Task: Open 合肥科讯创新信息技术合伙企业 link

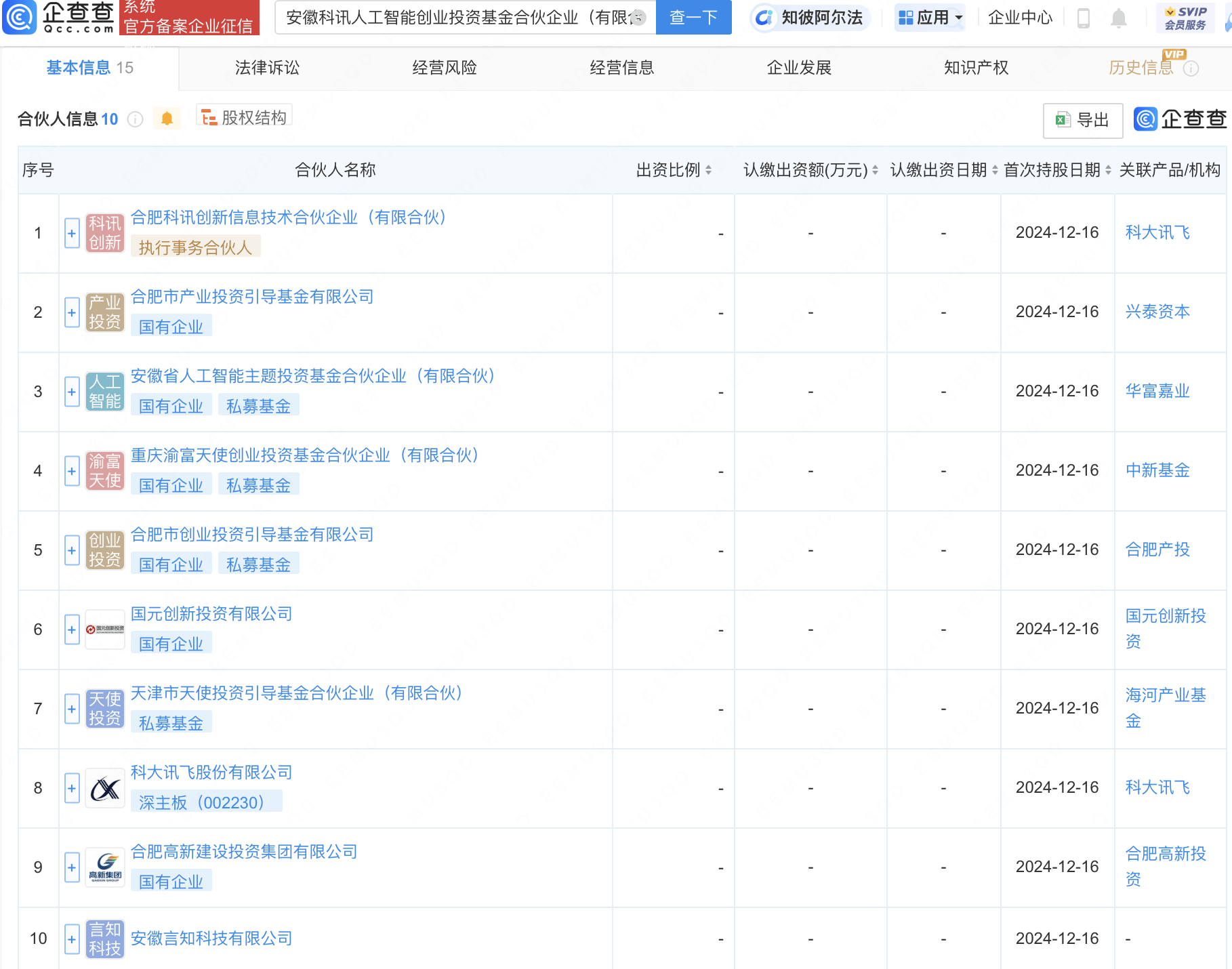Action: [x=288, y=218]
